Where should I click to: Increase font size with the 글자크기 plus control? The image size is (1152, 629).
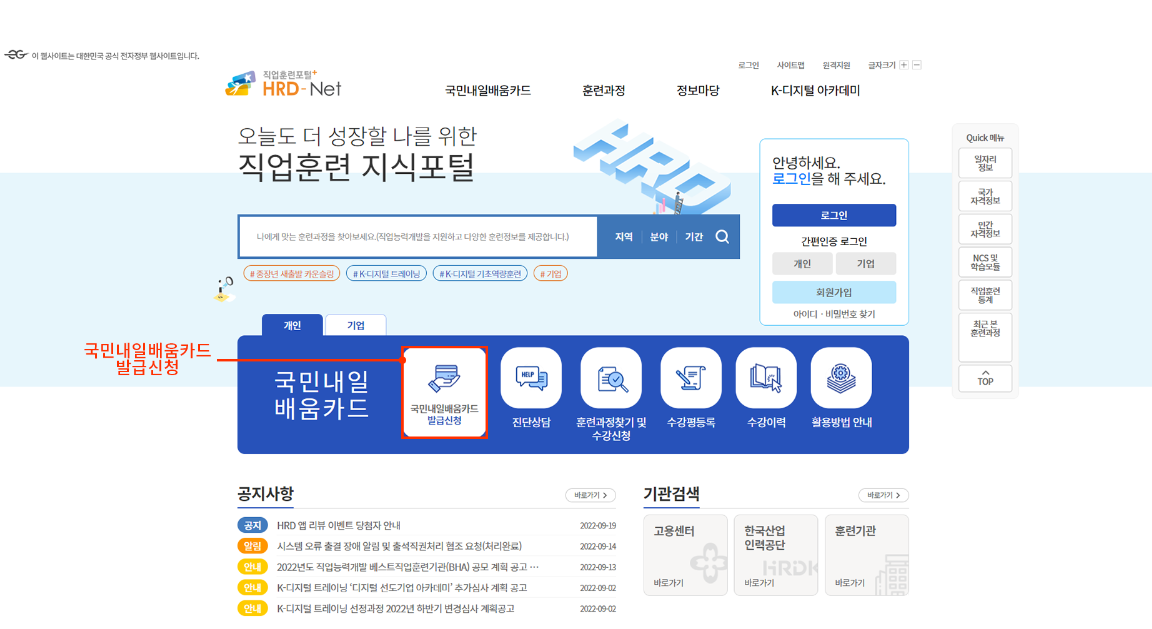pyautogui.click(x=903, y=63)
